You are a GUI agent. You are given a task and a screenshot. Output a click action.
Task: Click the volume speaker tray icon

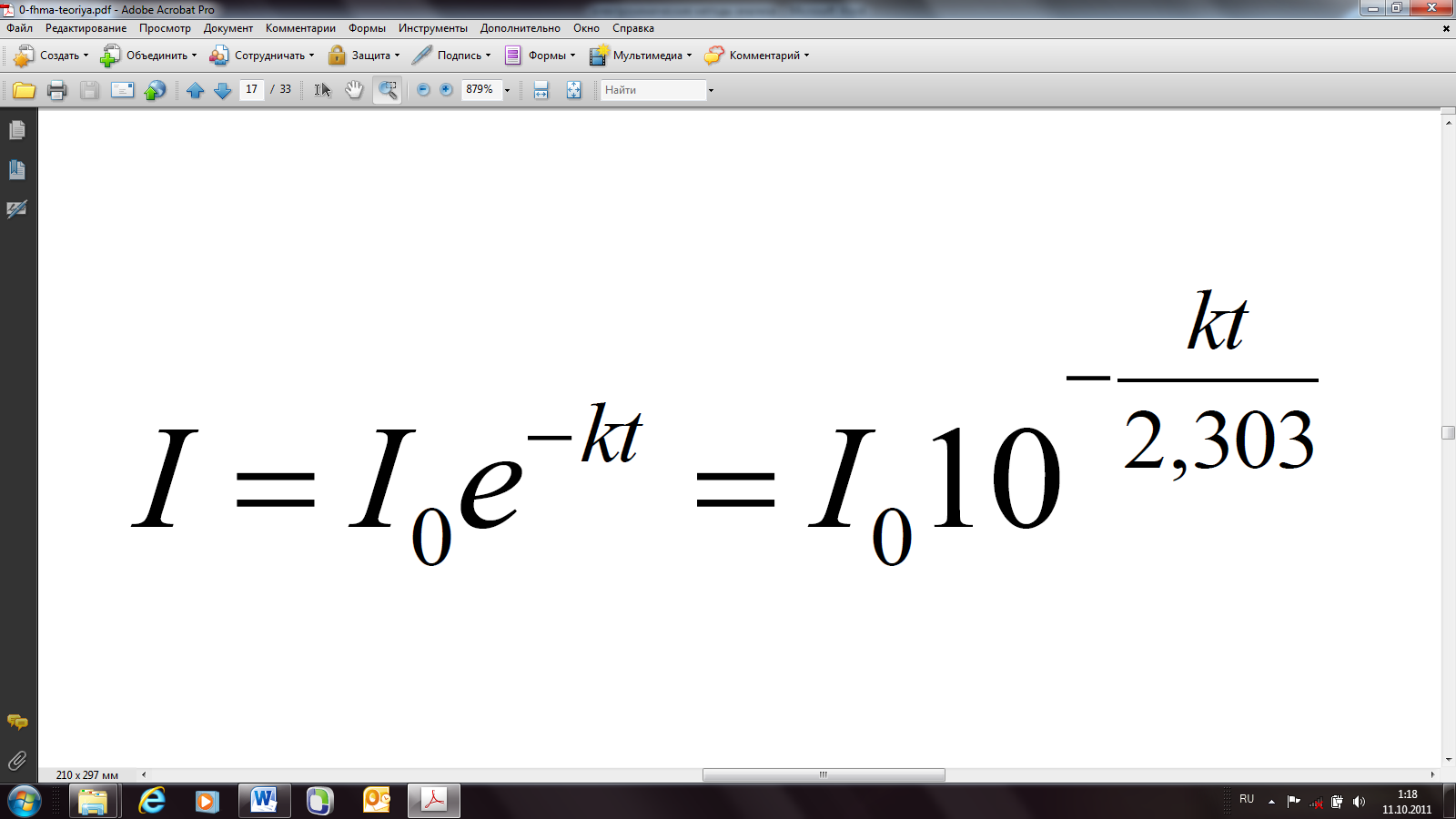point(1360,802)
